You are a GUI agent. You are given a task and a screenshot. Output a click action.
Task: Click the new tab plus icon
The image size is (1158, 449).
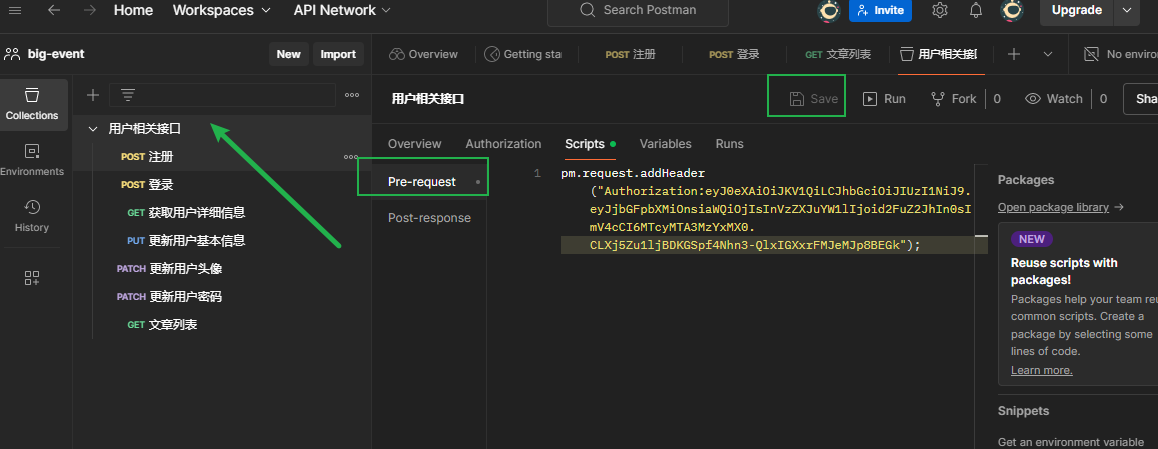coord(1014,54)
